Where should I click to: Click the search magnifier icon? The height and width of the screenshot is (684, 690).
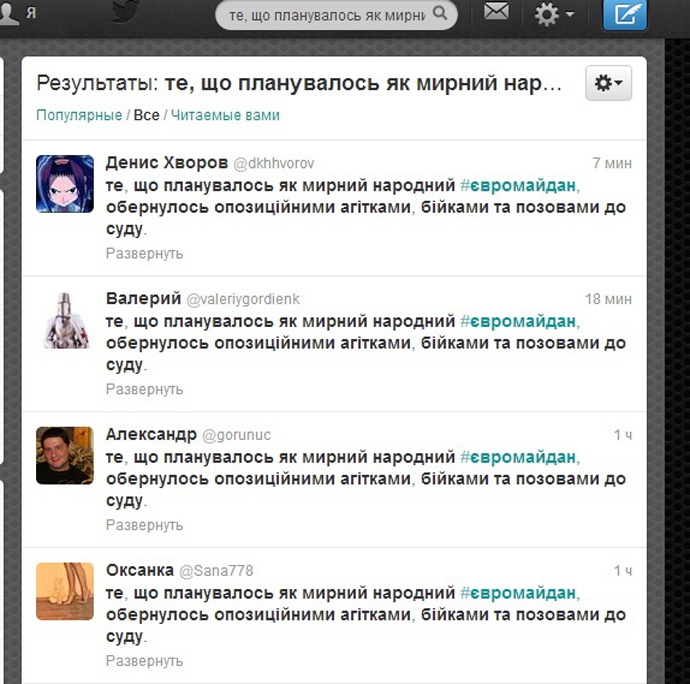click(440, 14)
